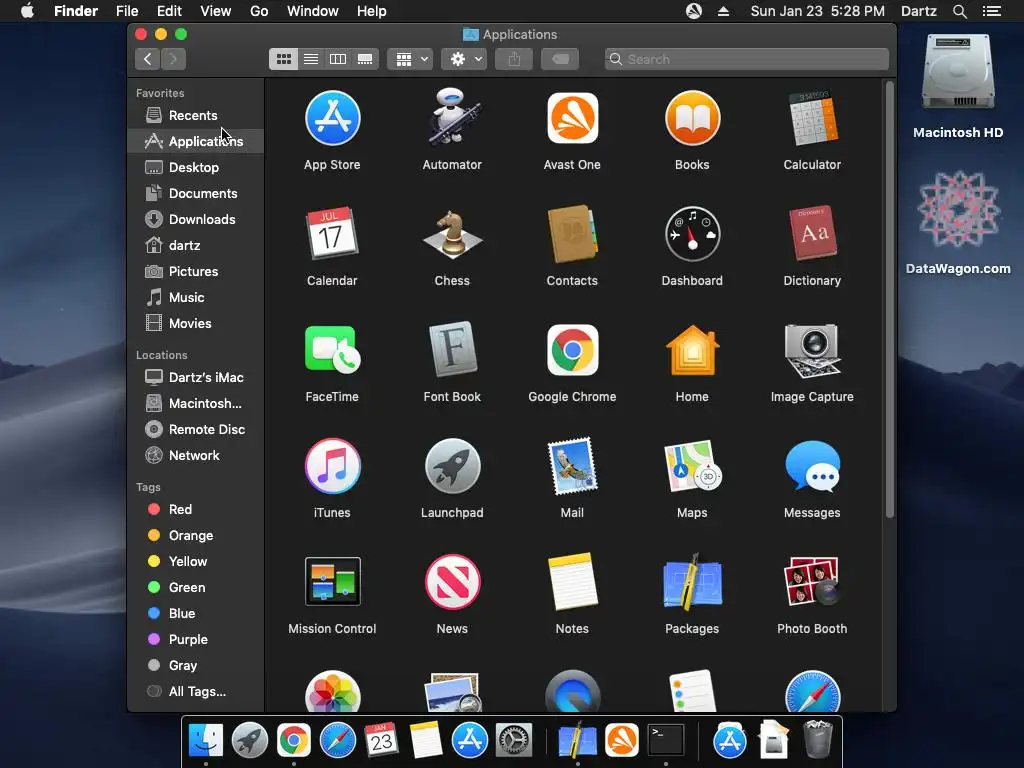
Task: Open Recents in the sidebar
Action: tap(196, 116)
